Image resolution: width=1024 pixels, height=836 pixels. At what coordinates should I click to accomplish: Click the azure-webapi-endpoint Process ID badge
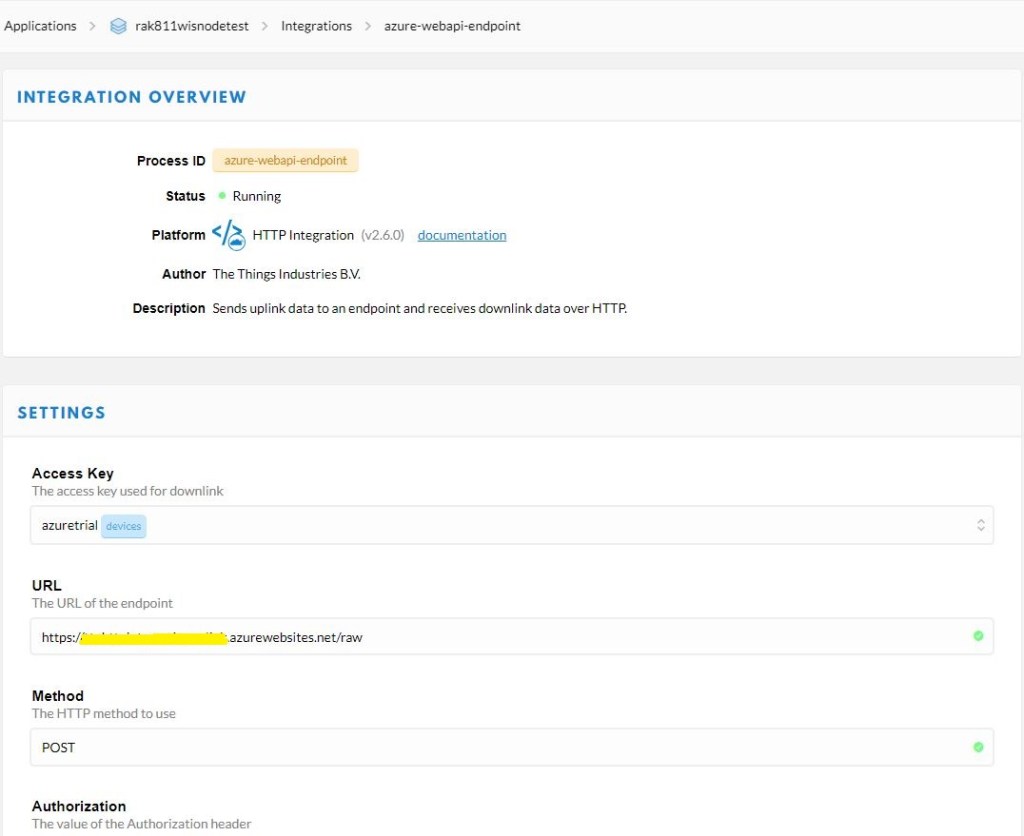[x=285, y=160]
